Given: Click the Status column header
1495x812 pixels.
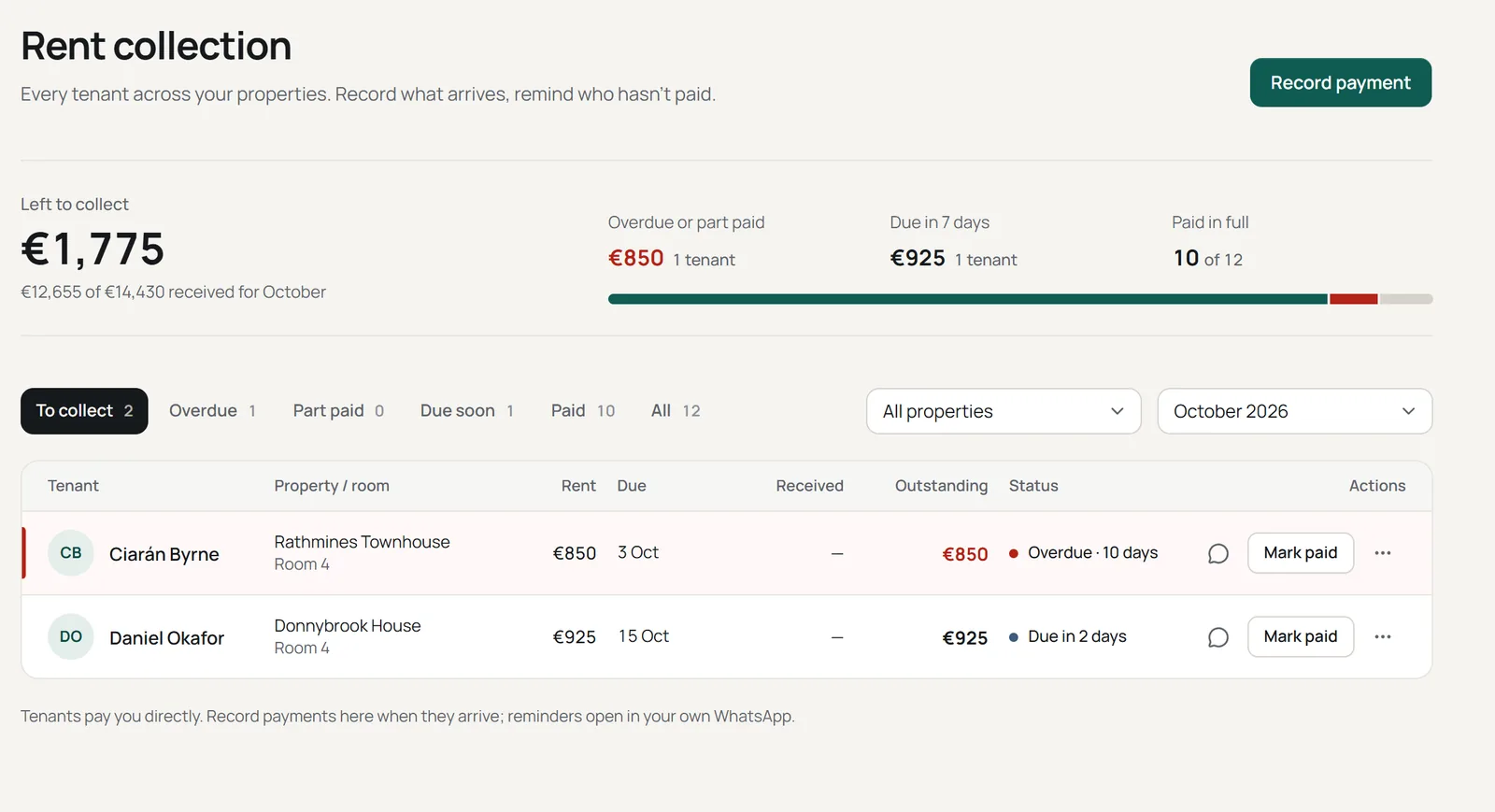Looking at the screenshot, I should click(x=1033, y=486).
